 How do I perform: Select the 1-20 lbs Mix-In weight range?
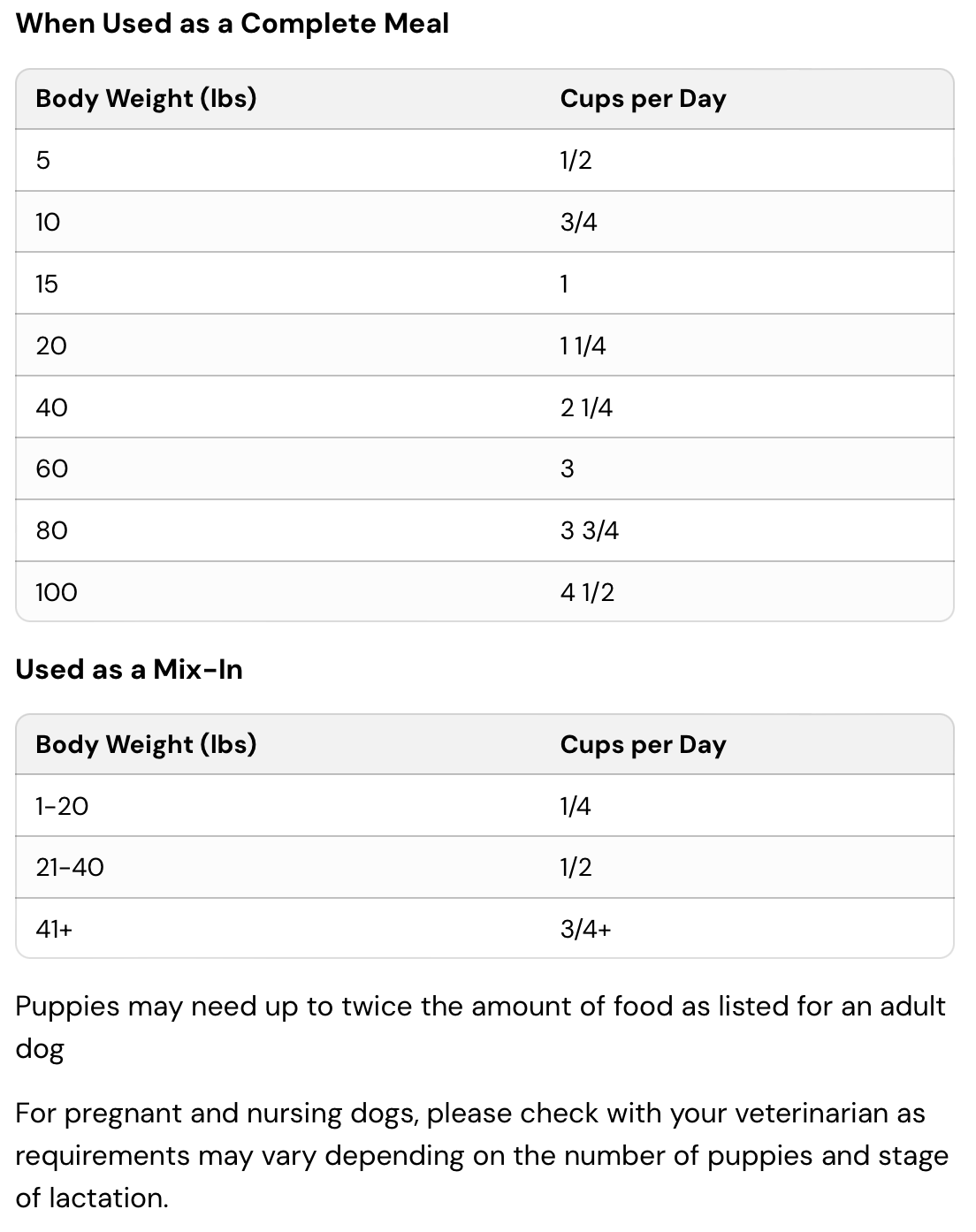[x=62, y=806]
